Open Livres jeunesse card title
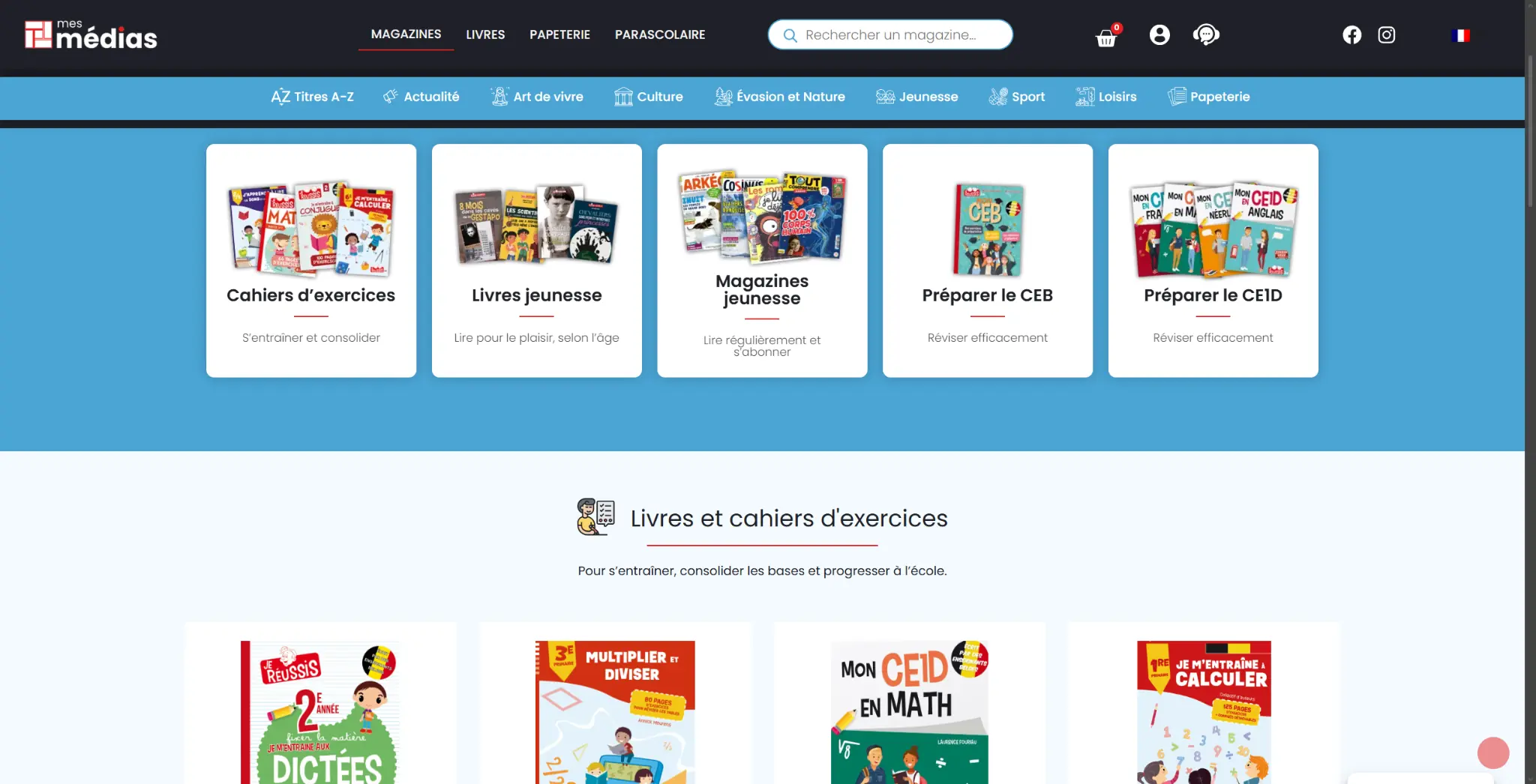 click(536, 295)
